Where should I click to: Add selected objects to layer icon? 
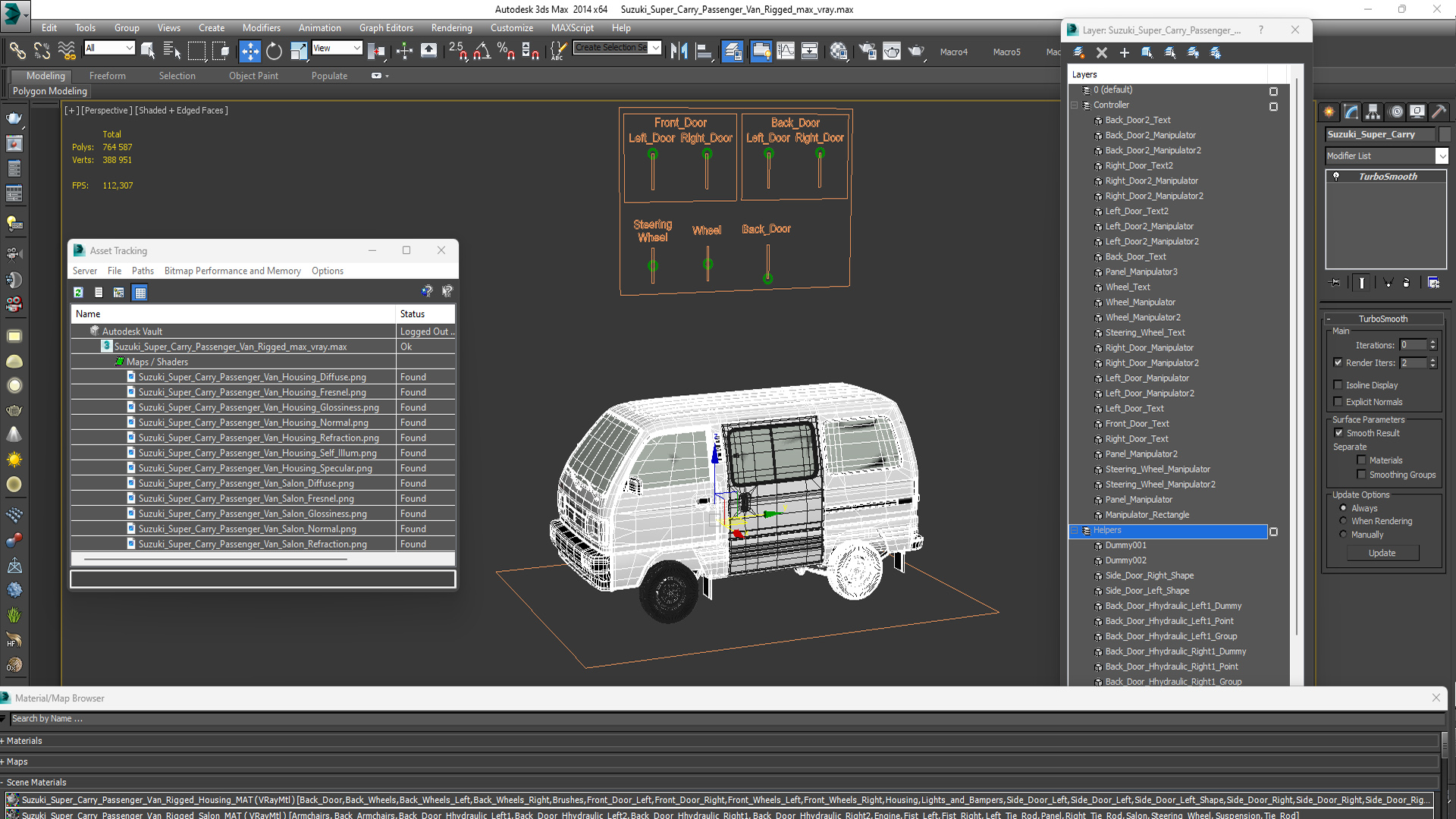click(1125, 52)
